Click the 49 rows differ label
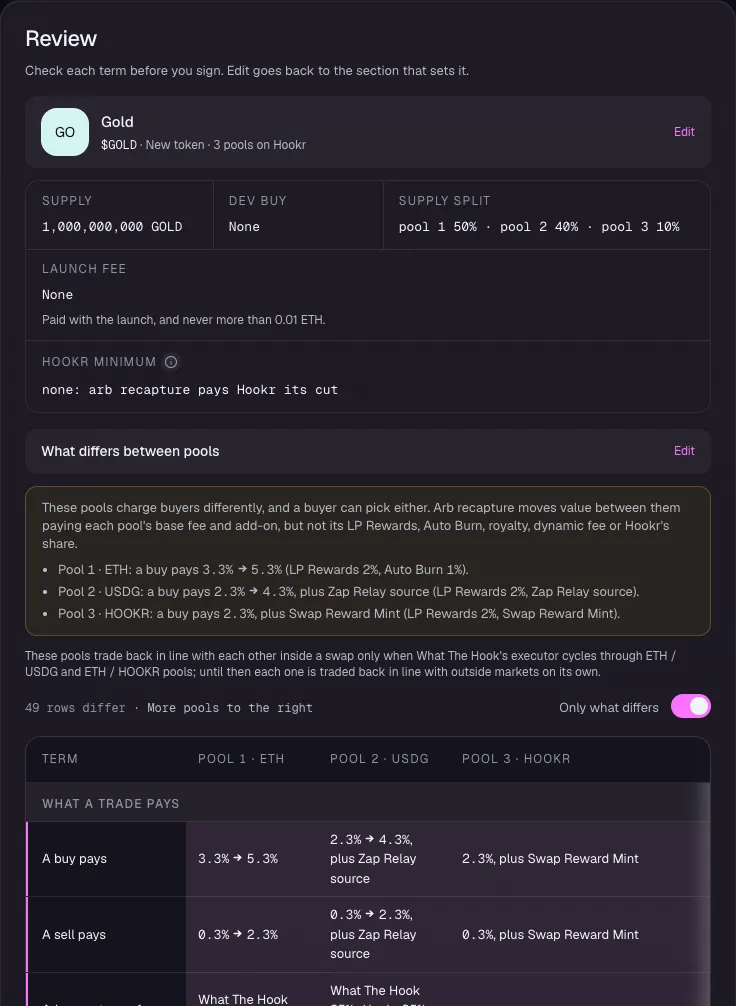Image resolution: width=736 pixels, height=1006 pixels. pos(75,708)
